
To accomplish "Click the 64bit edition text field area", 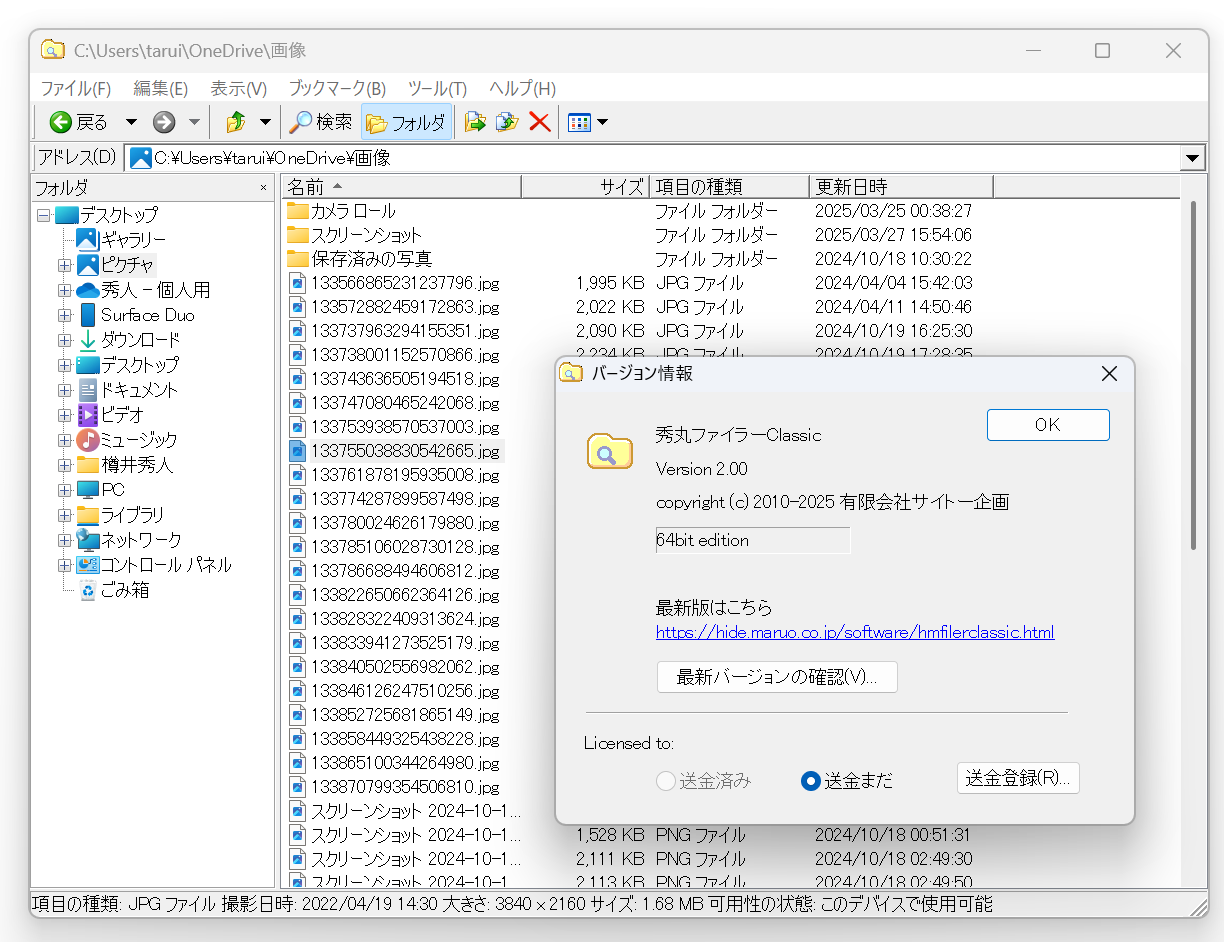I will point(752,540).
